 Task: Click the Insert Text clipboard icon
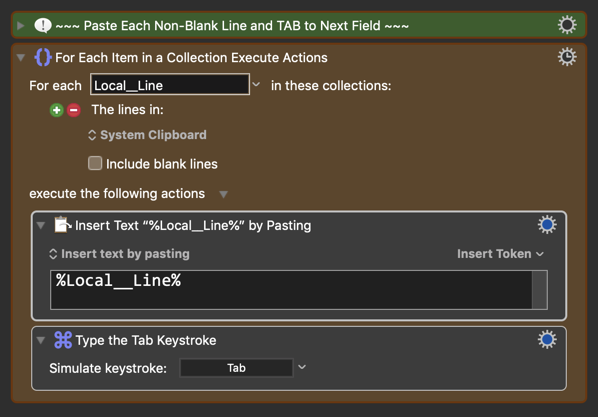click(63, 225)
